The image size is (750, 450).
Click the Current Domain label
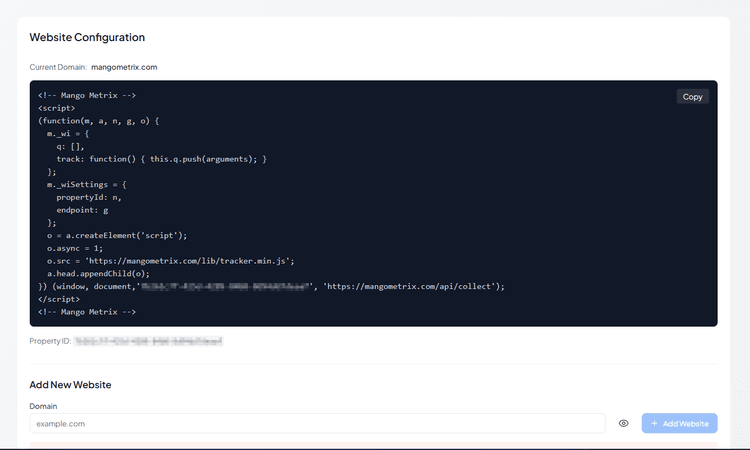(57, 67)
